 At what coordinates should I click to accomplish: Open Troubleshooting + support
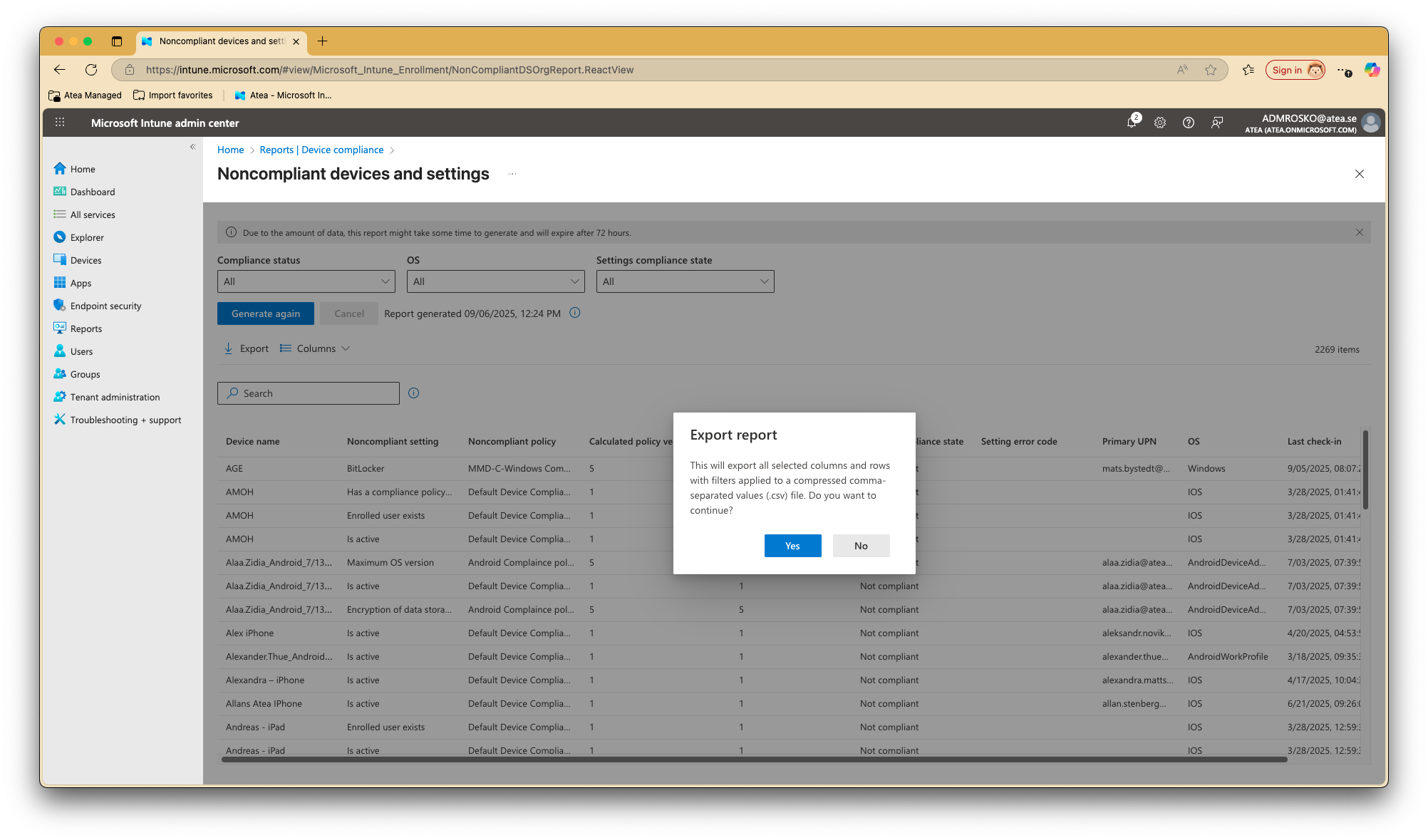point(125,420)
